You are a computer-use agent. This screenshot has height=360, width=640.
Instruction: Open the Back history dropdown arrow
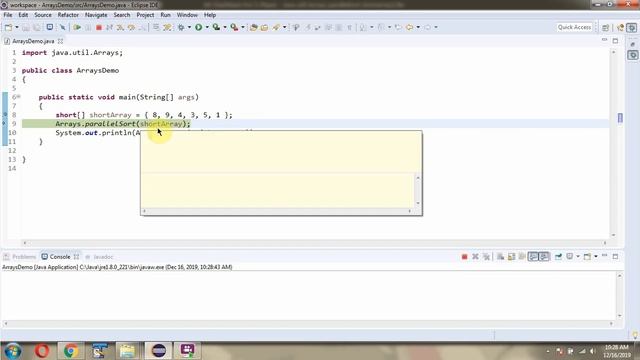coord(418,27)
